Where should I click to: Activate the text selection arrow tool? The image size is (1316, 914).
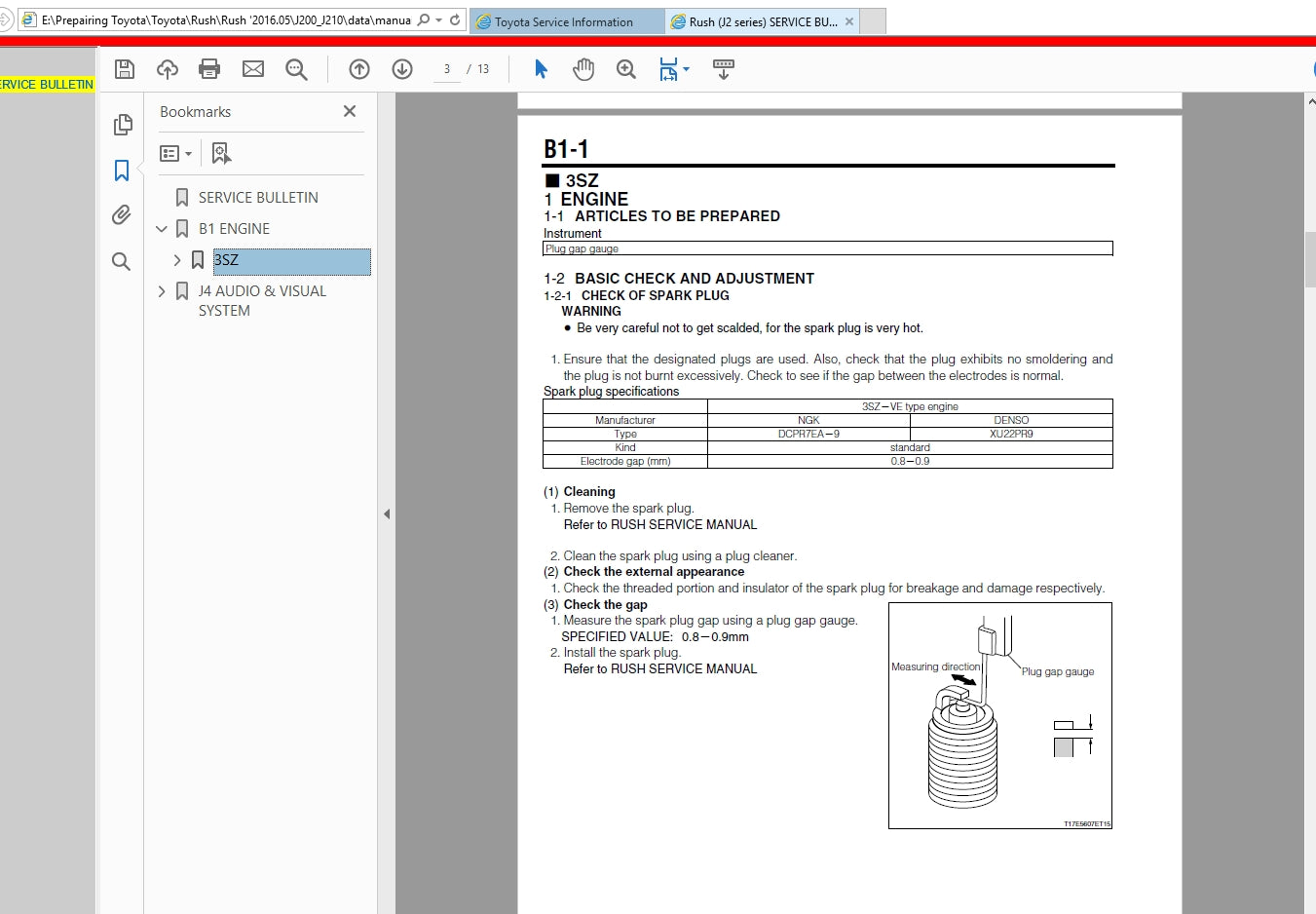tap(541, 68)
